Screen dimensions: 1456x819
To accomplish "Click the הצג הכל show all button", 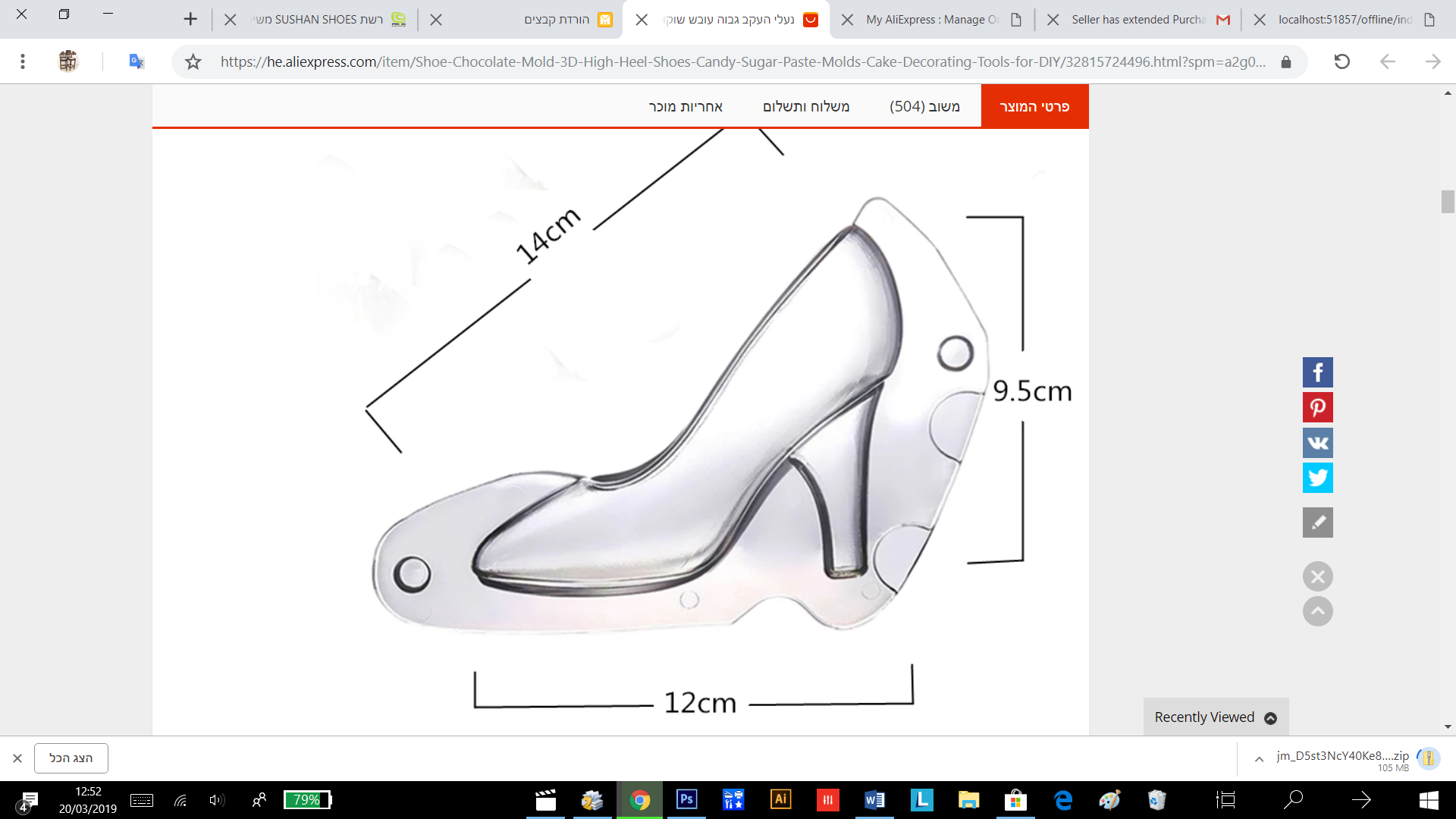I will coord(71,758).
